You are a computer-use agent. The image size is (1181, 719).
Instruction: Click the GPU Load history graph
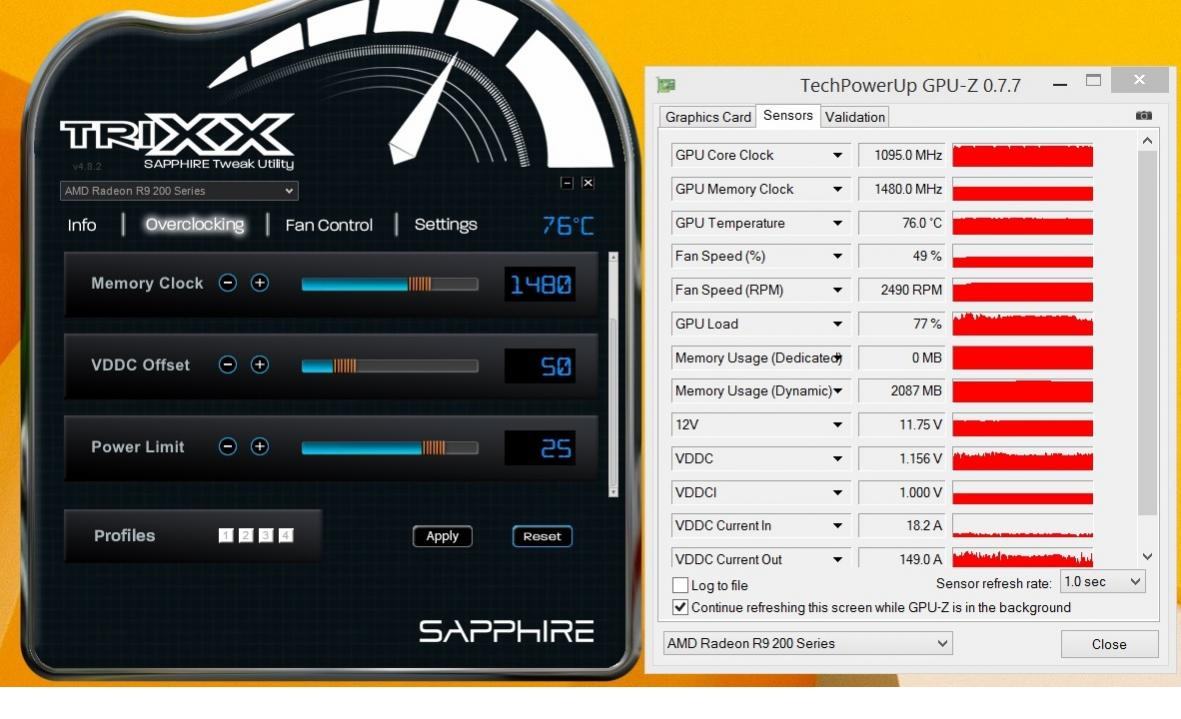[1022, 324]
